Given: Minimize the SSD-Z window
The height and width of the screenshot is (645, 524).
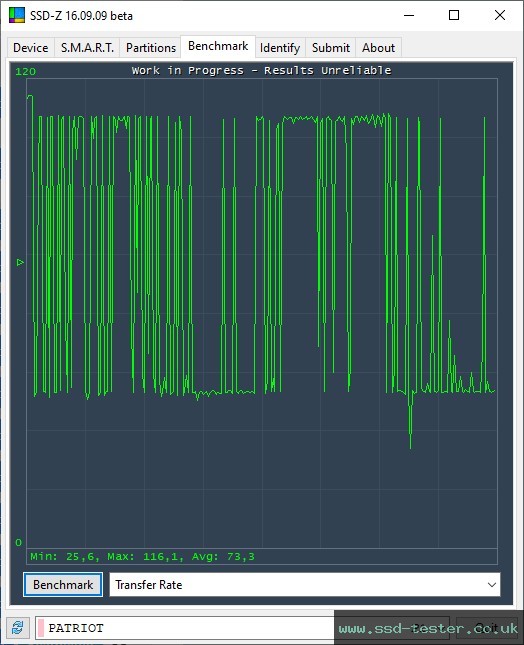Looking at the screenshot, I should [409, 16].
